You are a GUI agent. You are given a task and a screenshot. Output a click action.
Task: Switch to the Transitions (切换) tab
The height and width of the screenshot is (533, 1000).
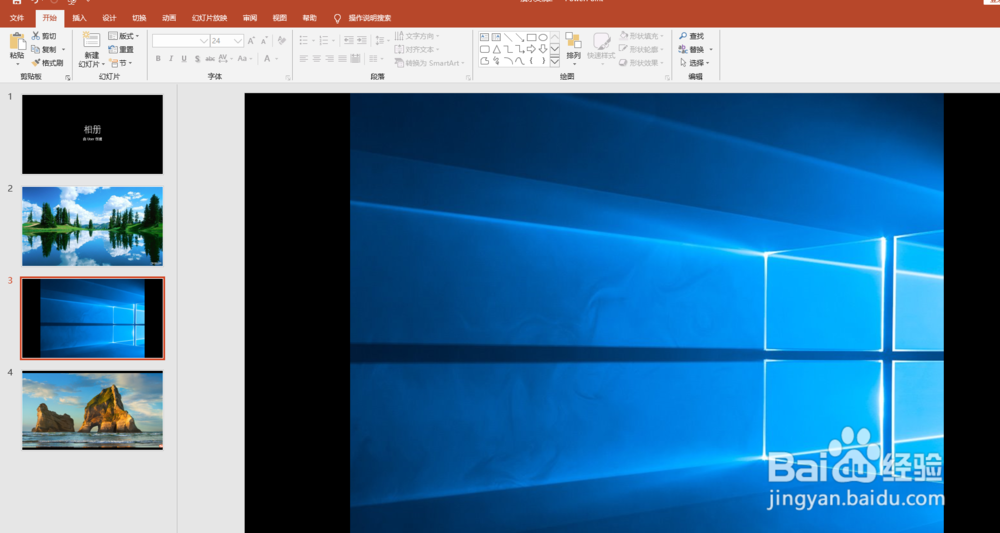(139, 18)
